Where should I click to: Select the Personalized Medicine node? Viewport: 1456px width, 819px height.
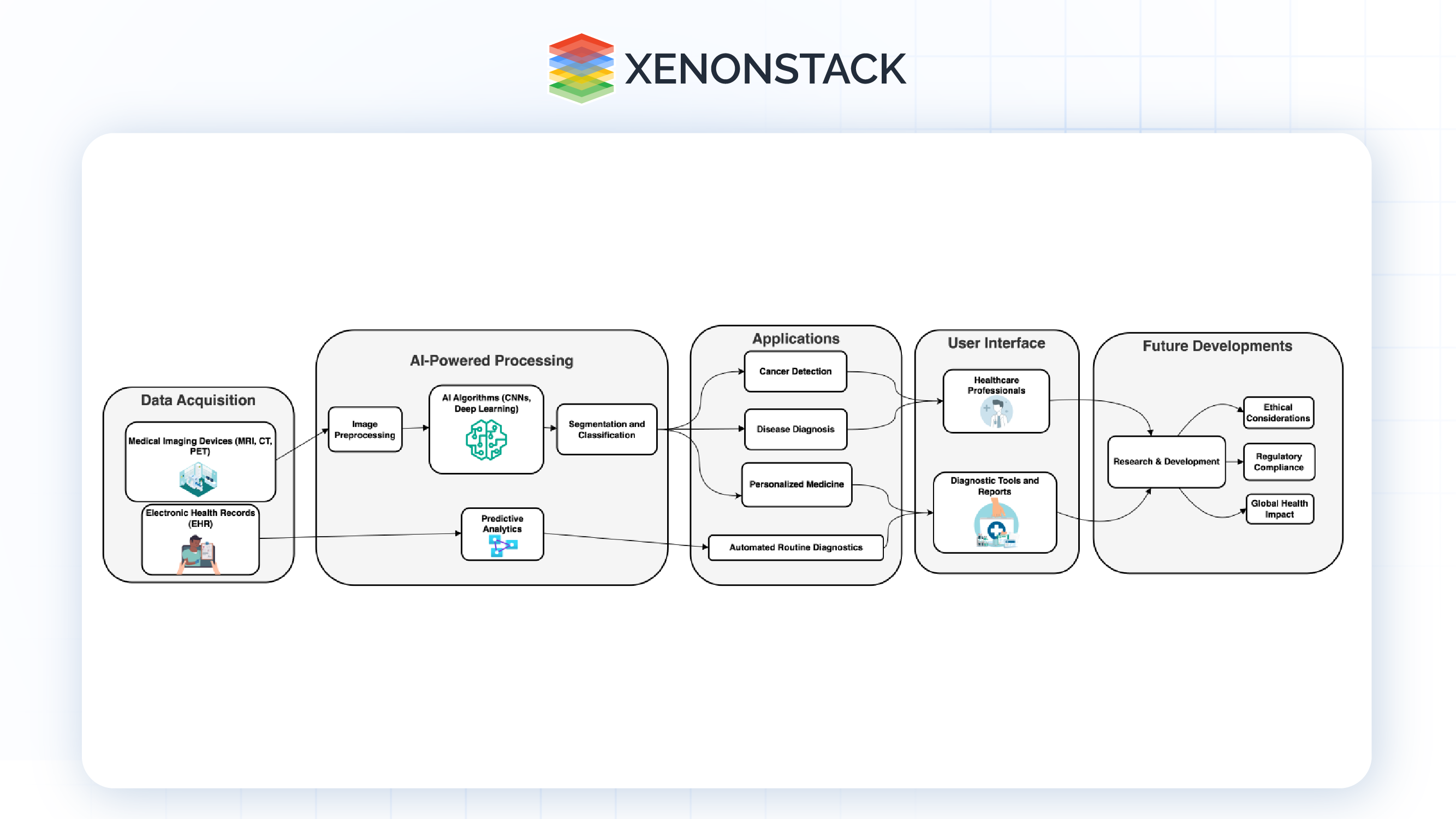tap(797, 484)
